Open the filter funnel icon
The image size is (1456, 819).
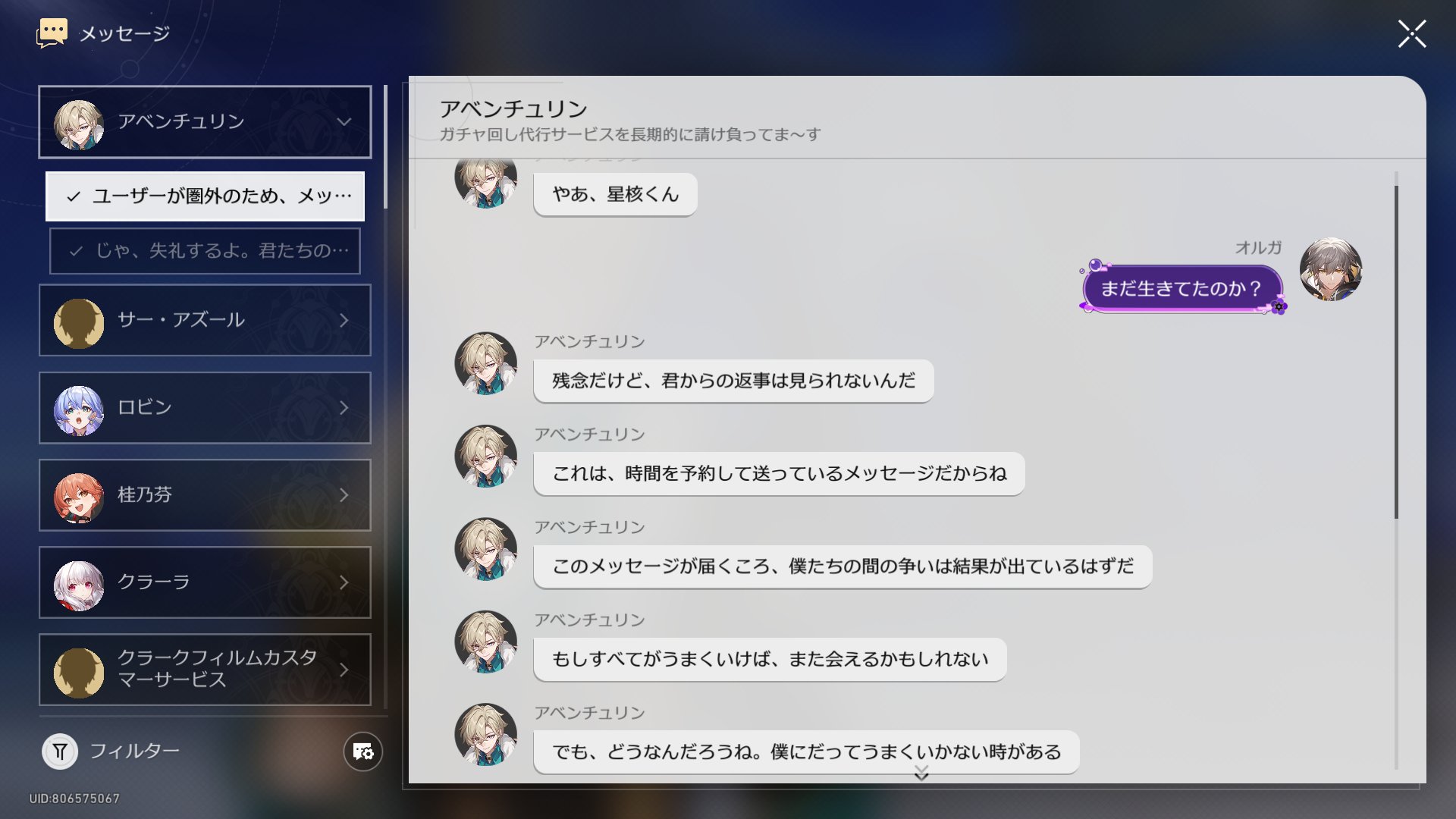coord(60,752)
